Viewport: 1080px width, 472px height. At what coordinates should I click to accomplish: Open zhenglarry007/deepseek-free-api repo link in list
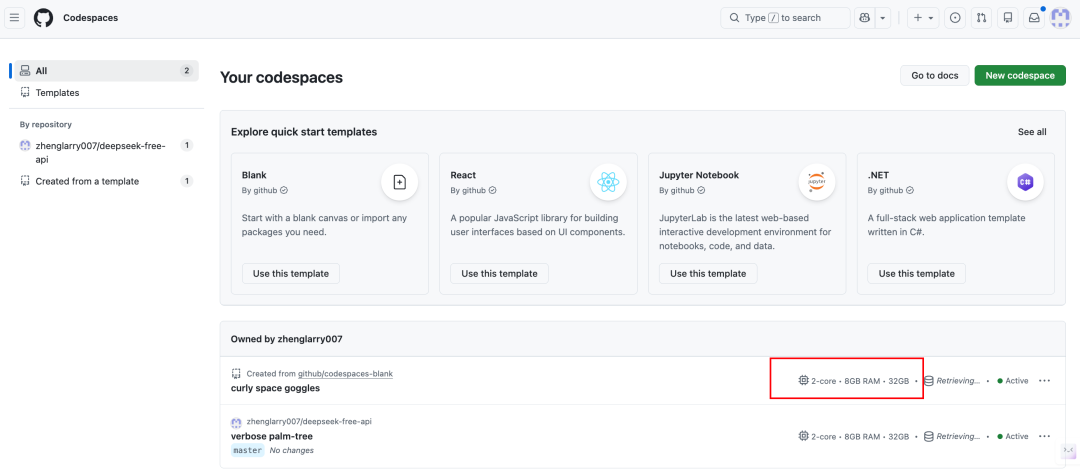[x=309, y=421]
